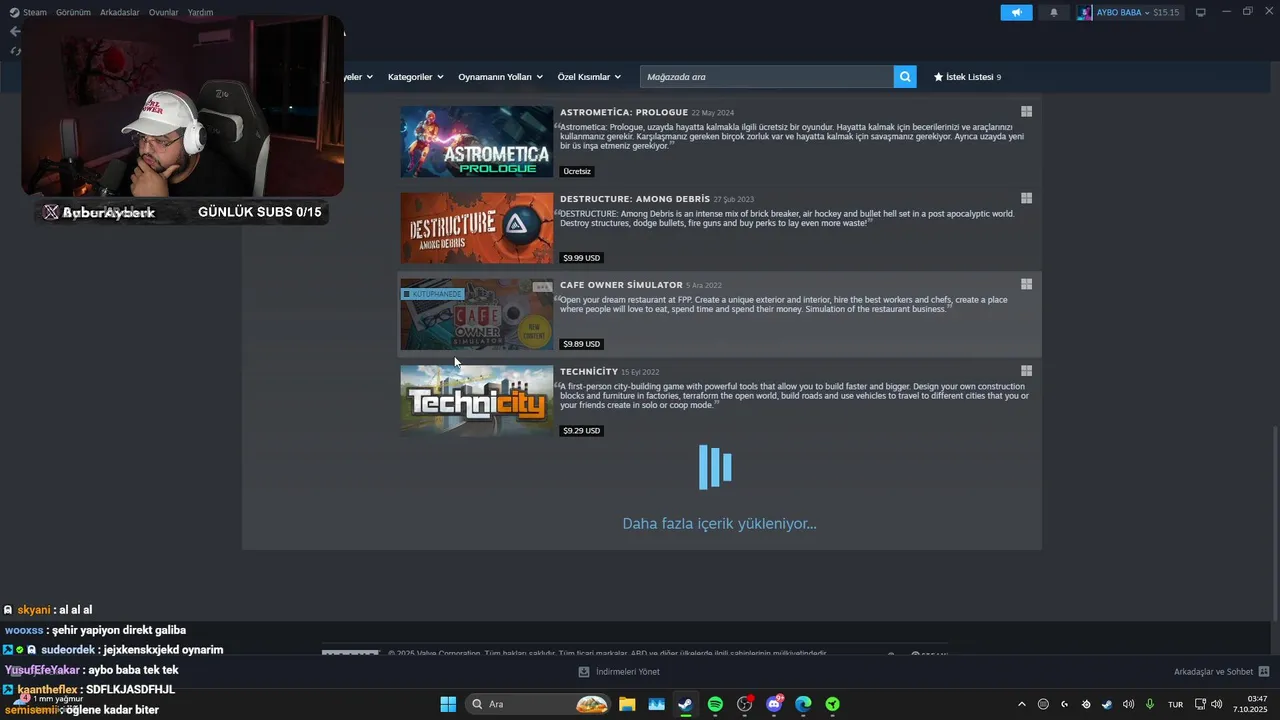Screen dimensions: 1280x720
Task: Click Windows platform icon for Destructure
Action: (x=1026, y=198)
